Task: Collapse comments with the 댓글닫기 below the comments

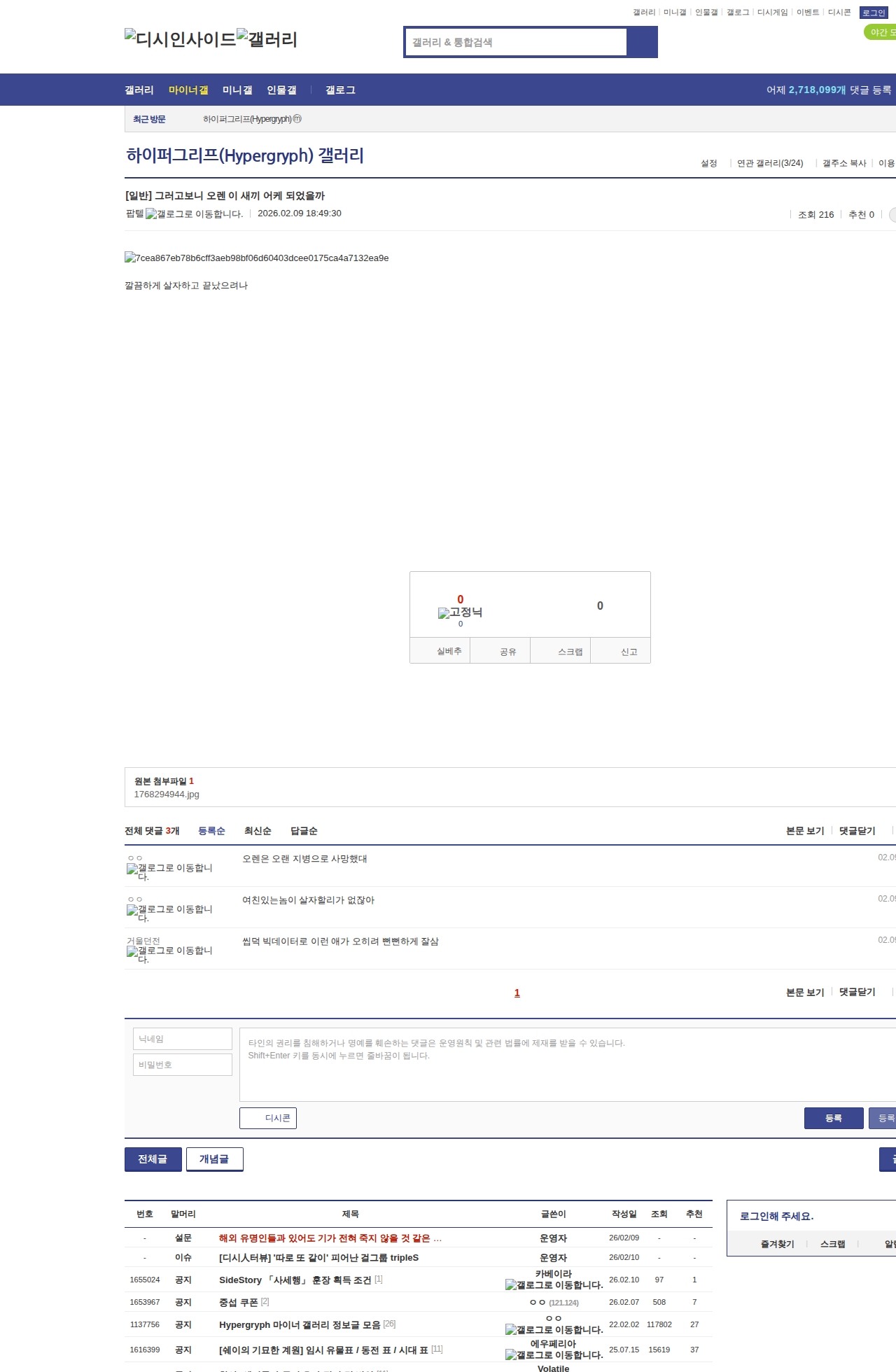Action: 857,992
